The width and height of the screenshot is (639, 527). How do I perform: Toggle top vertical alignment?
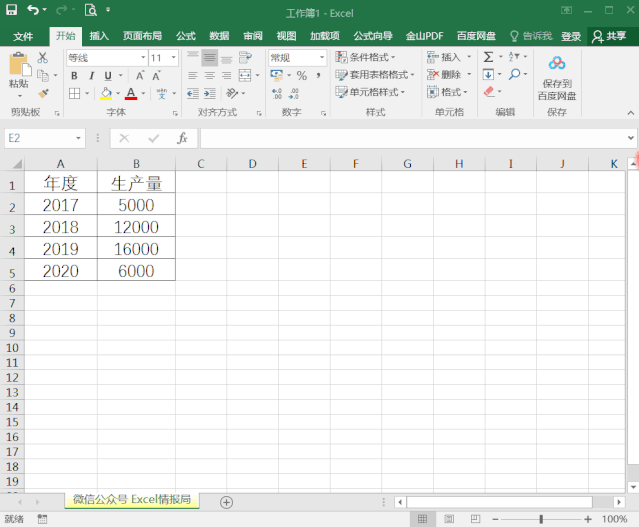[193, 57]
